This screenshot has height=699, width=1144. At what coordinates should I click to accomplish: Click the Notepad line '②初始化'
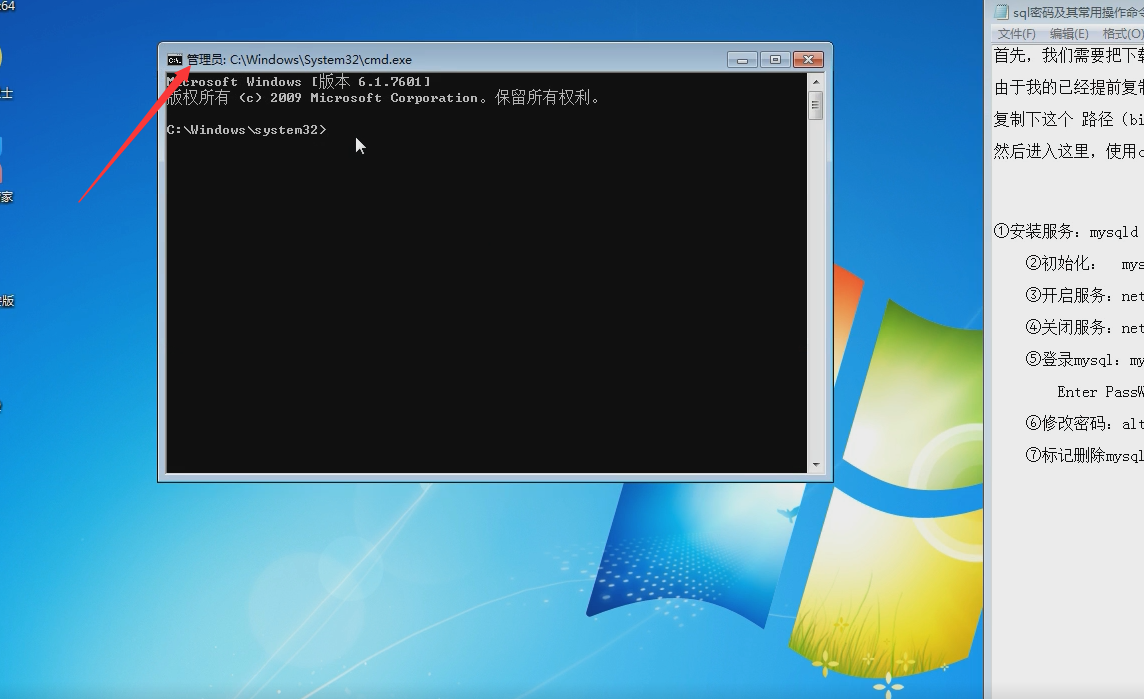[x=1084, y=264]
